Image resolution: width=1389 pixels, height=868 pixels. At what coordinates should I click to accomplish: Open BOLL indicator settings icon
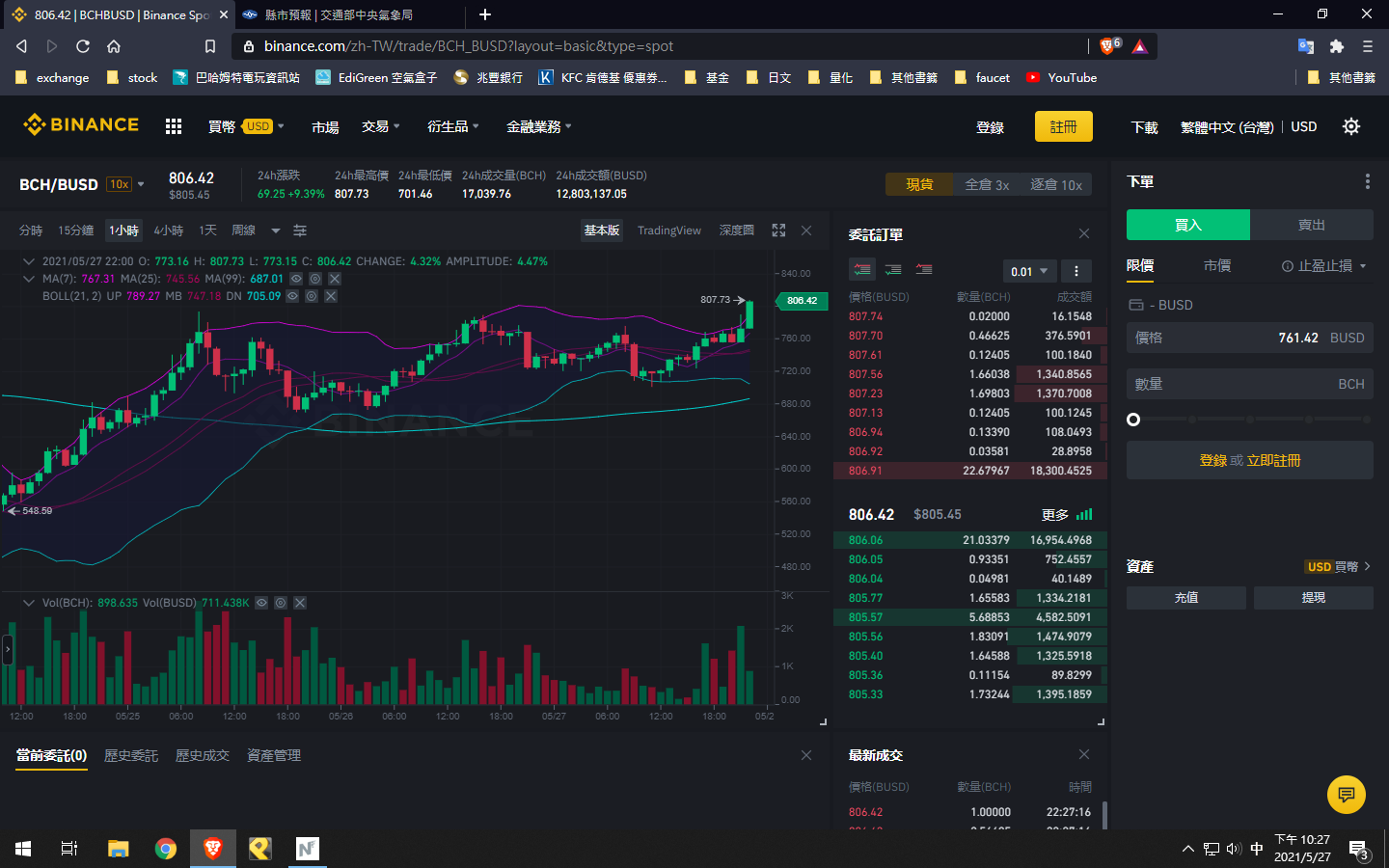tap(312, 296)
